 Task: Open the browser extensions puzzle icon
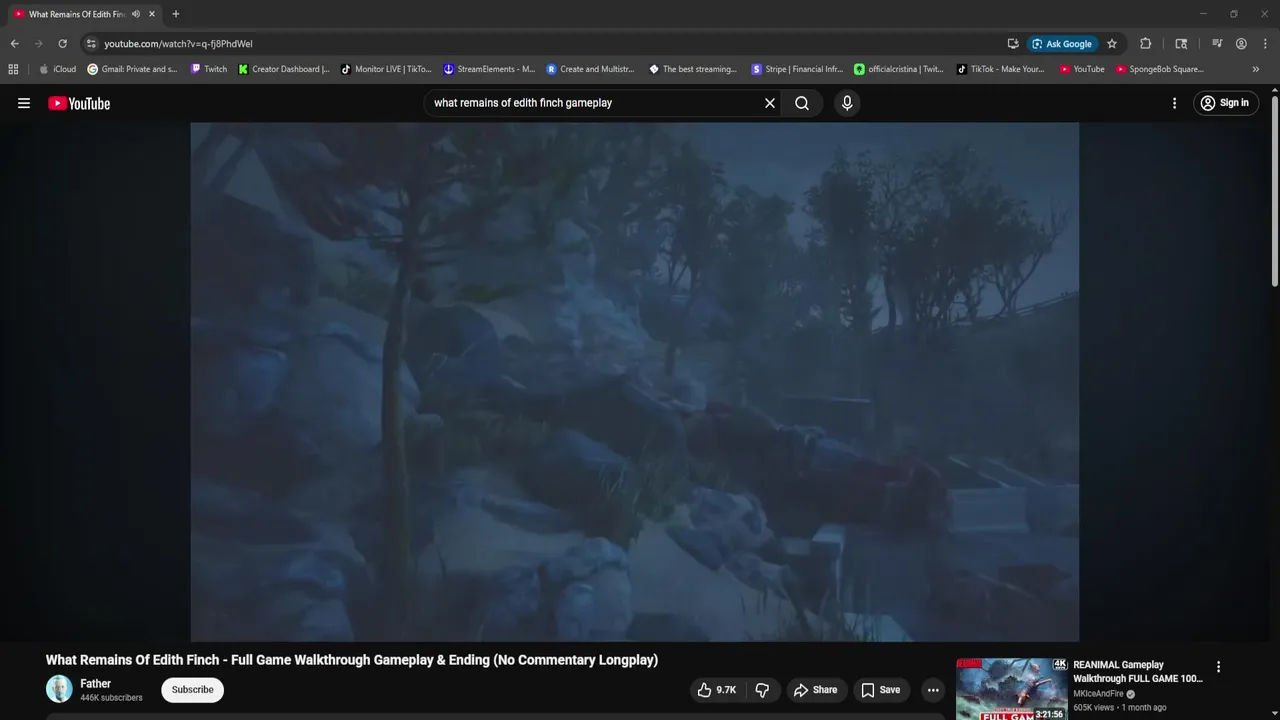pyautogui.click(x=1145, y=44)
